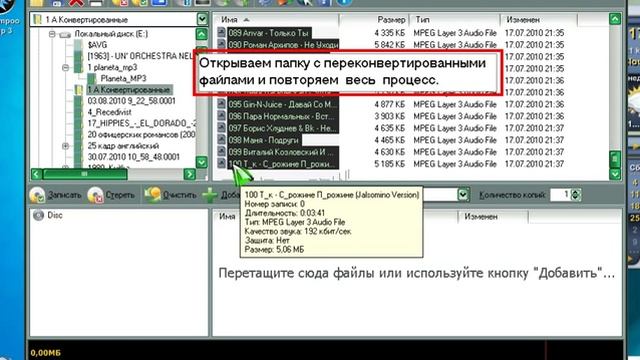Select 20 офицерских романсов folder
The width and height of the screenshot is (640, 360).
click(x=141, y=134)
